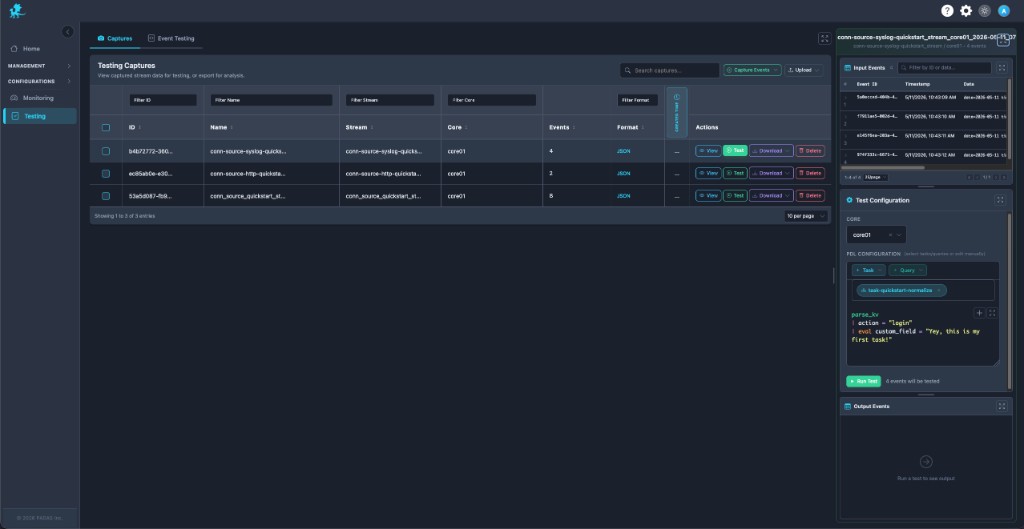Maximize the Test Configuration panel

1000,200
